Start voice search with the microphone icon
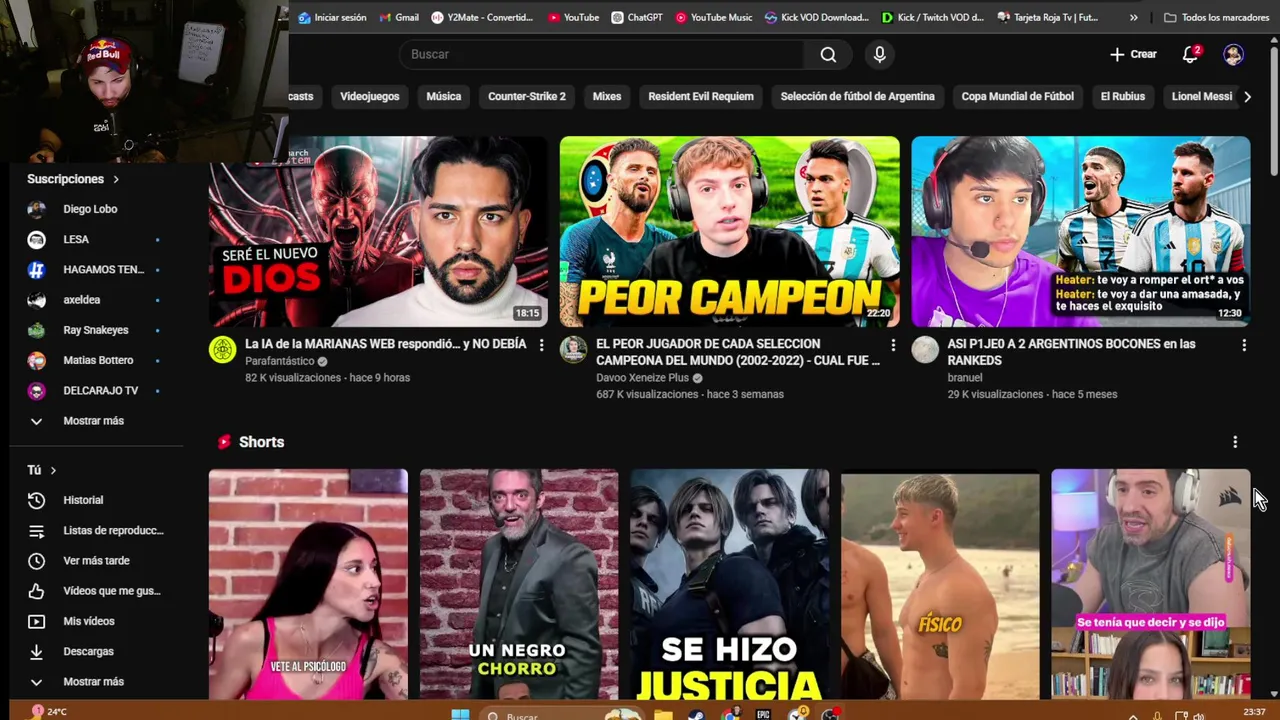The width and height of the screenshot is (1280, 720). tap(879, 54)
